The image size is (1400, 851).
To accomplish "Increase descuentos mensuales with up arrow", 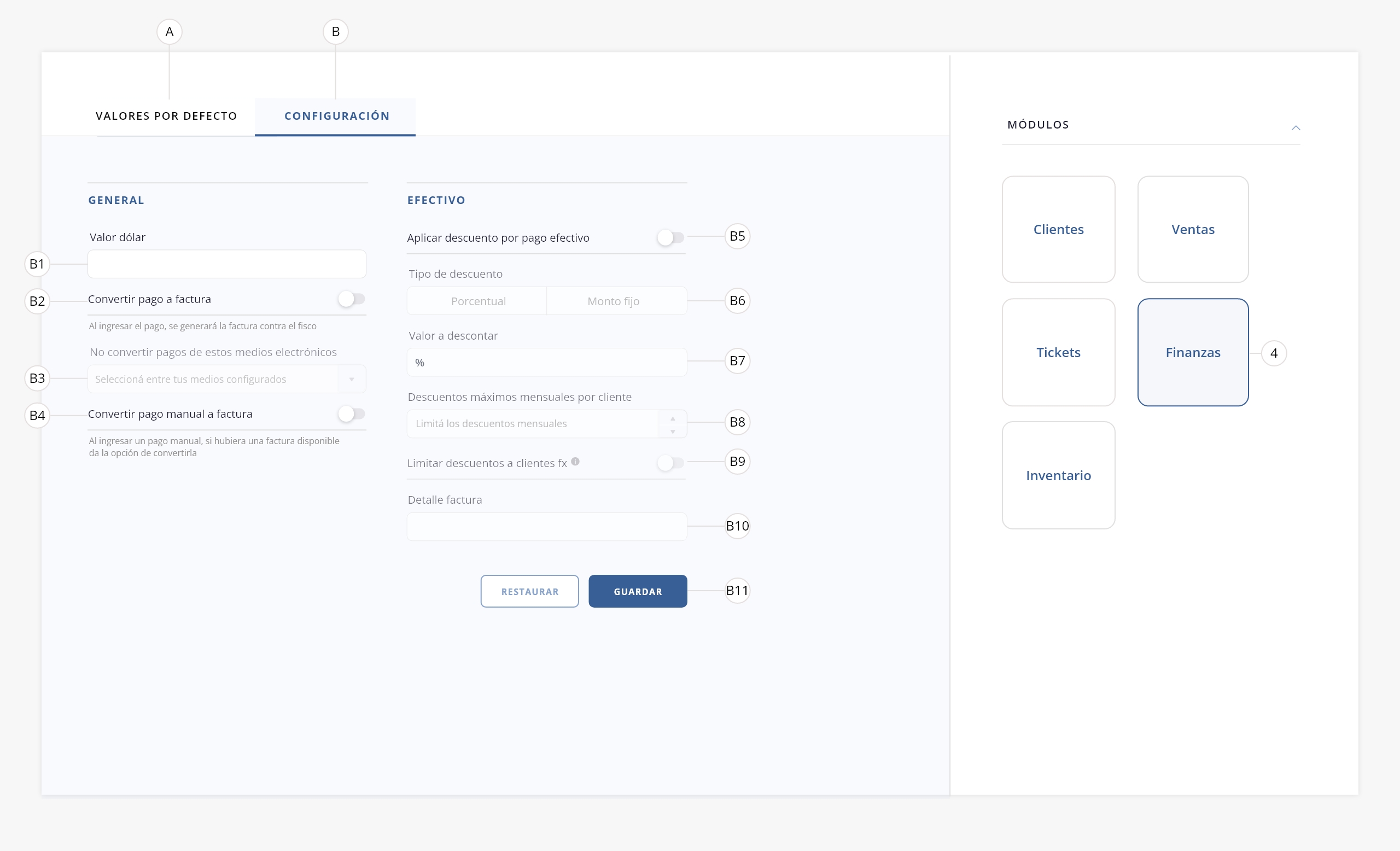I will pyautogui.click(x=673, y=418).
